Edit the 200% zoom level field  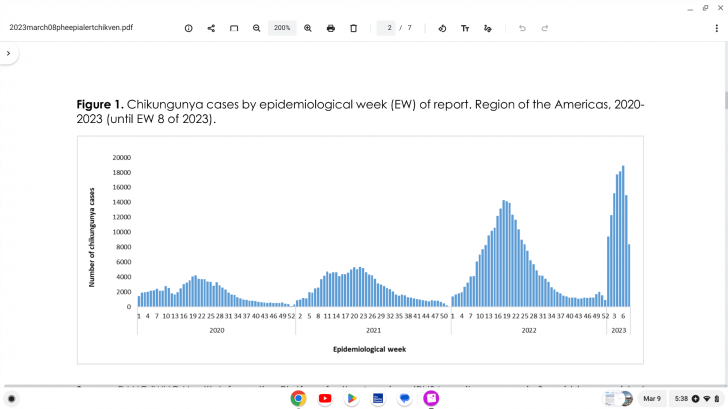pyautogui.click(x=282, y=28)
